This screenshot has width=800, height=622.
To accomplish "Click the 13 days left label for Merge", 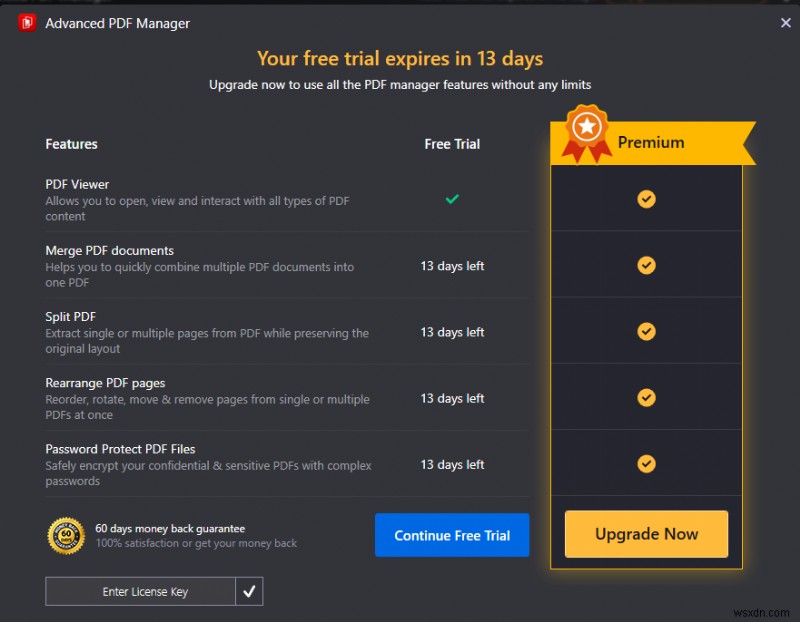I will pos(452,266).
